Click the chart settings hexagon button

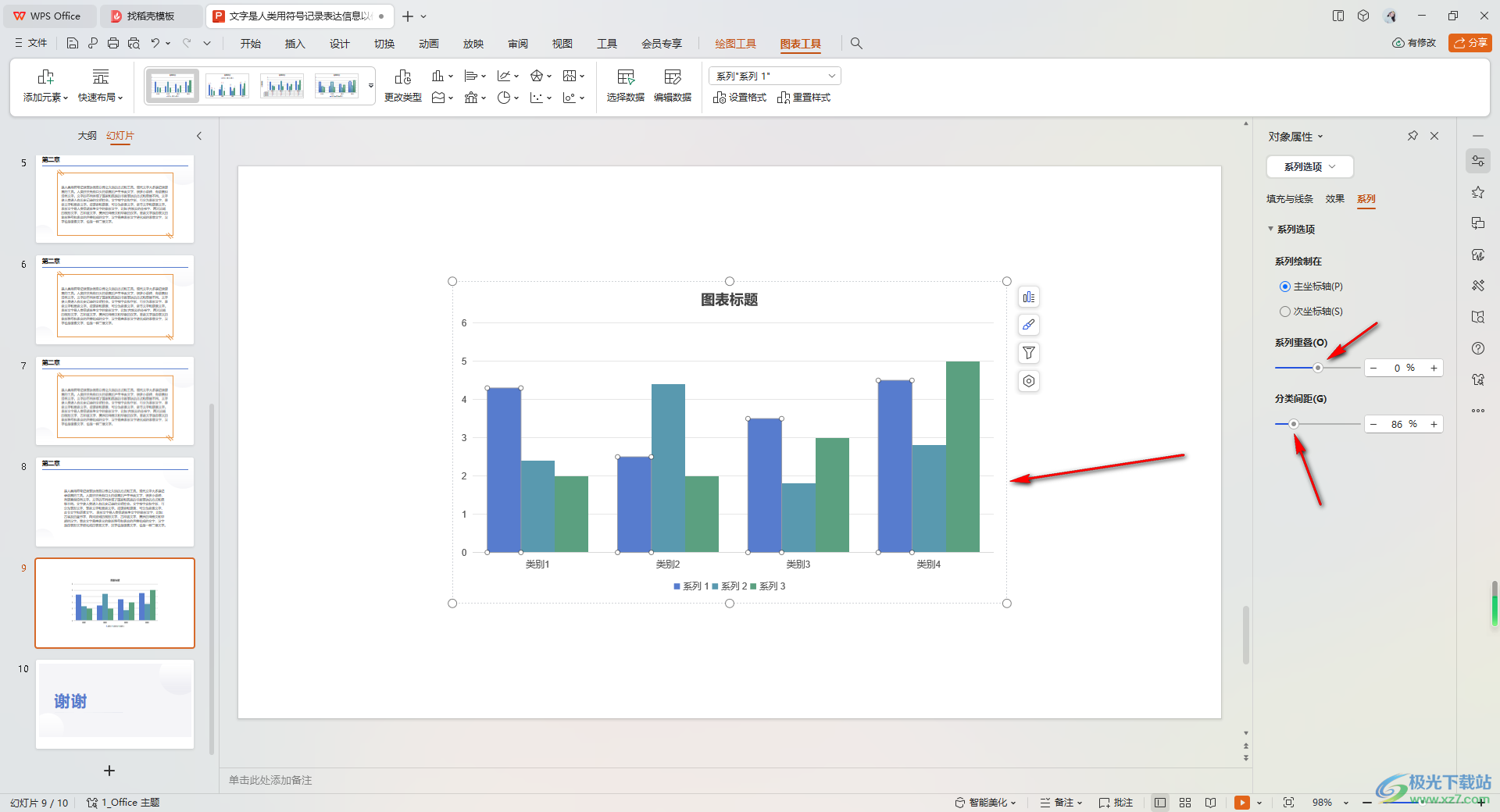1029,381
